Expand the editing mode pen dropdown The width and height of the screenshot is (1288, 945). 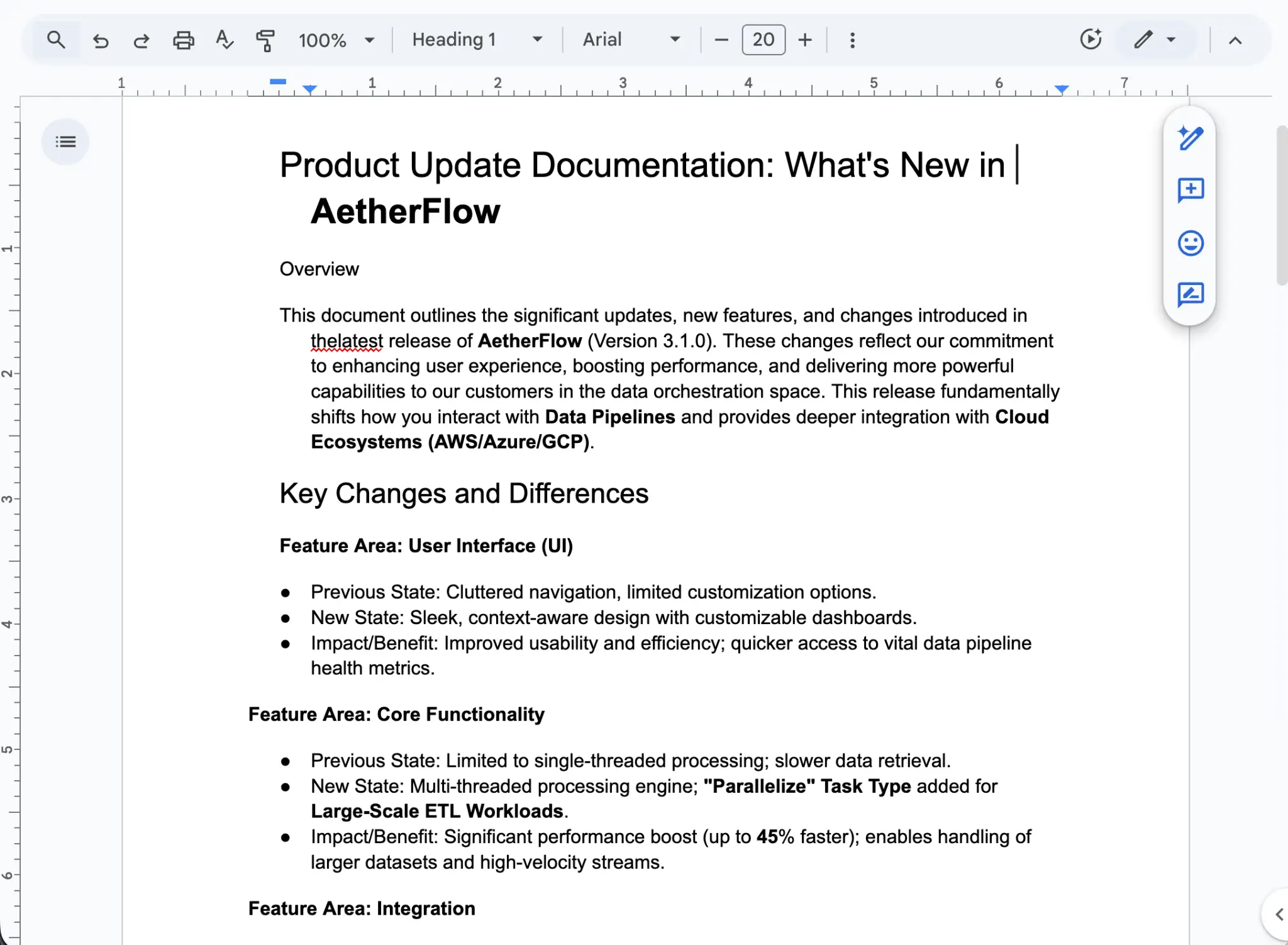click(1170, 39)
